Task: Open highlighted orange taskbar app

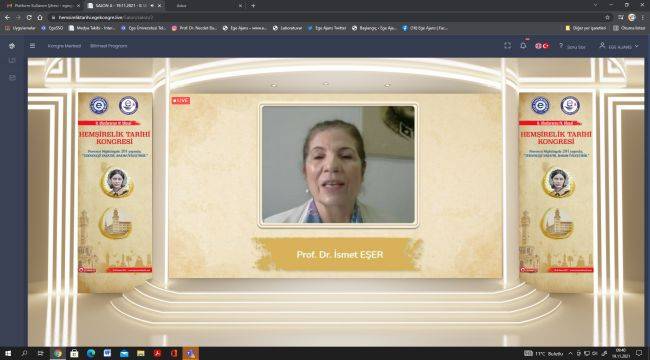Action: click(191, 353)
